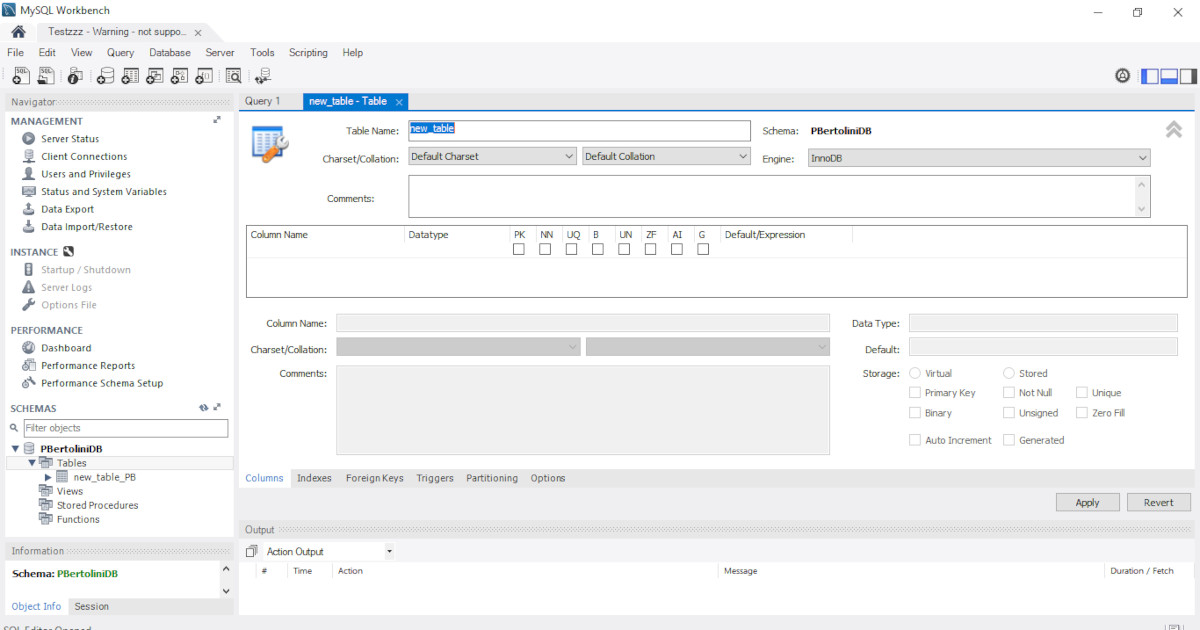
Task: Click the search table data toolbar icon
Action: [x=233, y=75]
